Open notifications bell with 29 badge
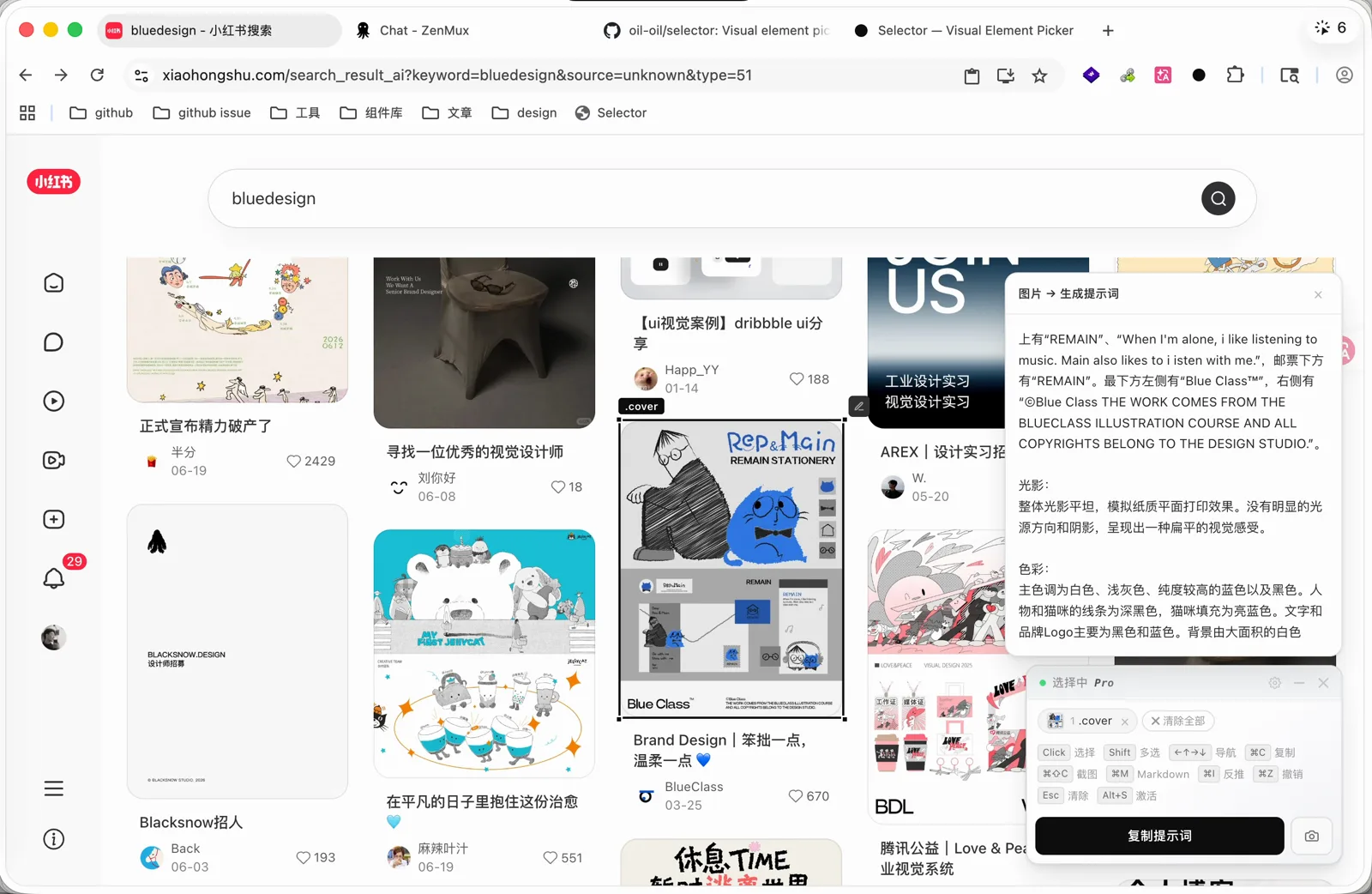Image resolution: width=1372 pixels, height=894 pixels. 55,577
